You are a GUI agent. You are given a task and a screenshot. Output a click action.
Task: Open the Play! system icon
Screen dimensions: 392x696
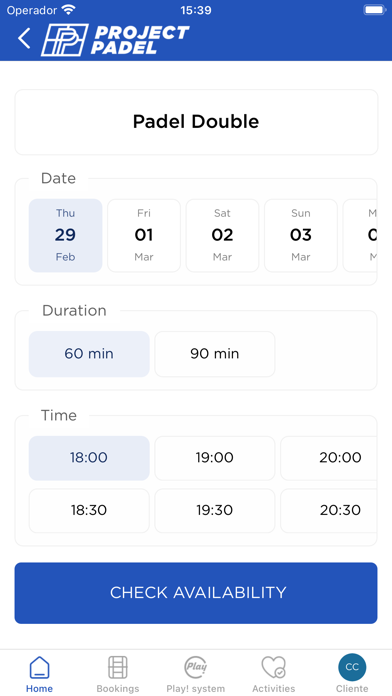click(x=196, y=667)
